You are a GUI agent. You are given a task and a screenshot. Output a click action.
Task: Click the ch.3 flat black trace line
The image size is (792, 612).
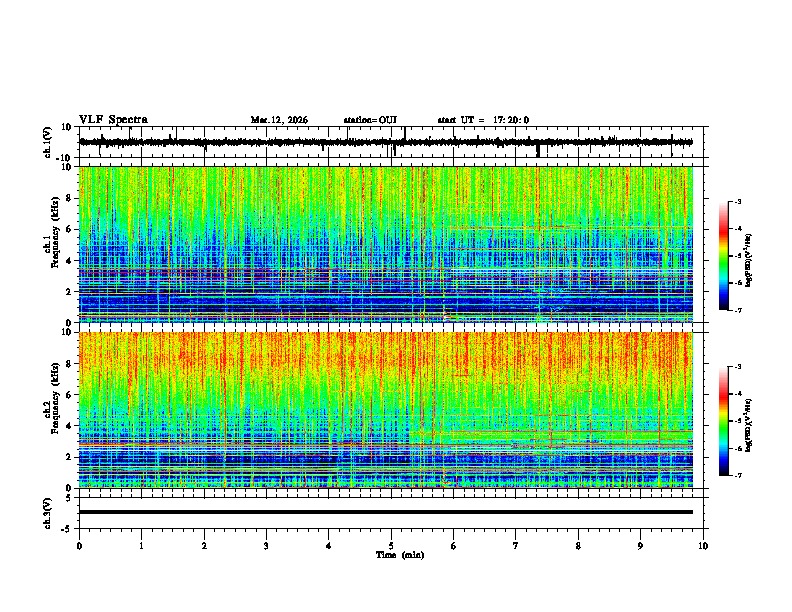tap(386, 512)
